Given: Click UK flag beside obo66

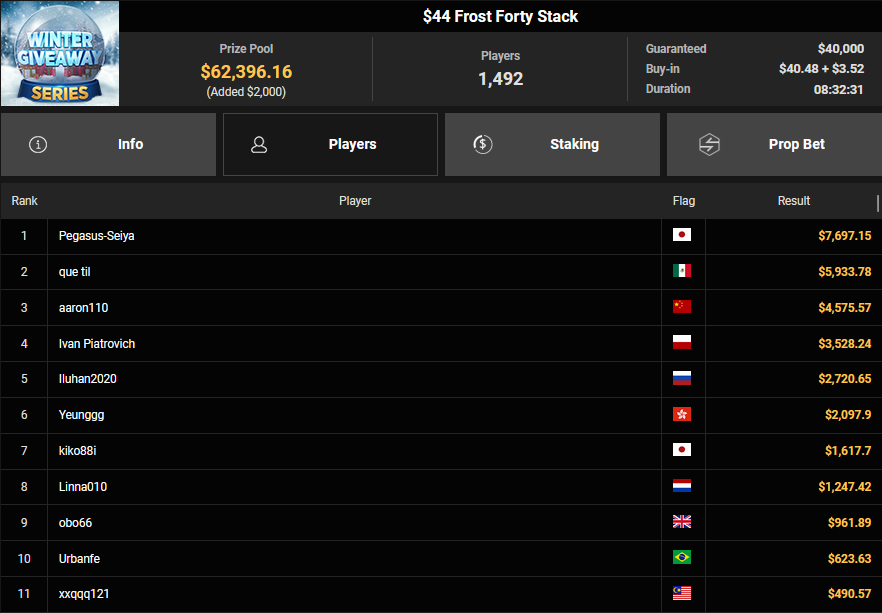Looking at the screenshot, I should point(682,522).
